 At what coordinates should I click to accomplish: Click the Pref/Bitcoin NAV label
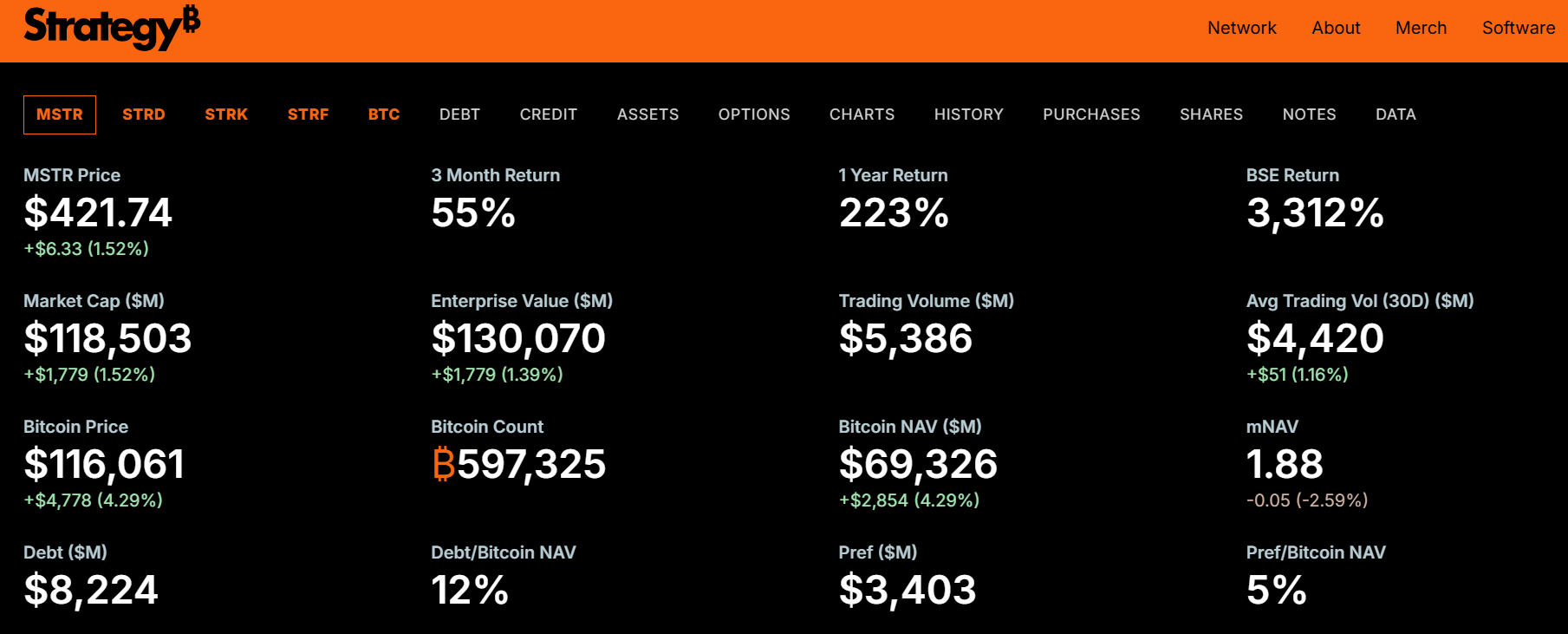pos(1316,552)
